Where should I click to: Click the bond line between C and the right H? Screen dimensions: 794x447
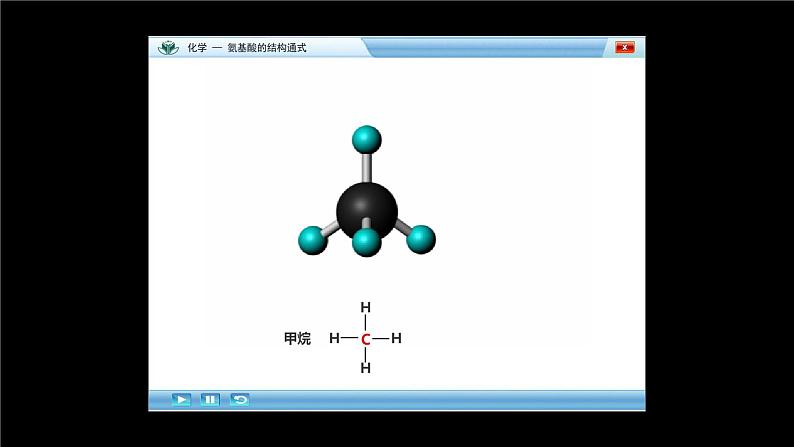click(x=381, y=339)
